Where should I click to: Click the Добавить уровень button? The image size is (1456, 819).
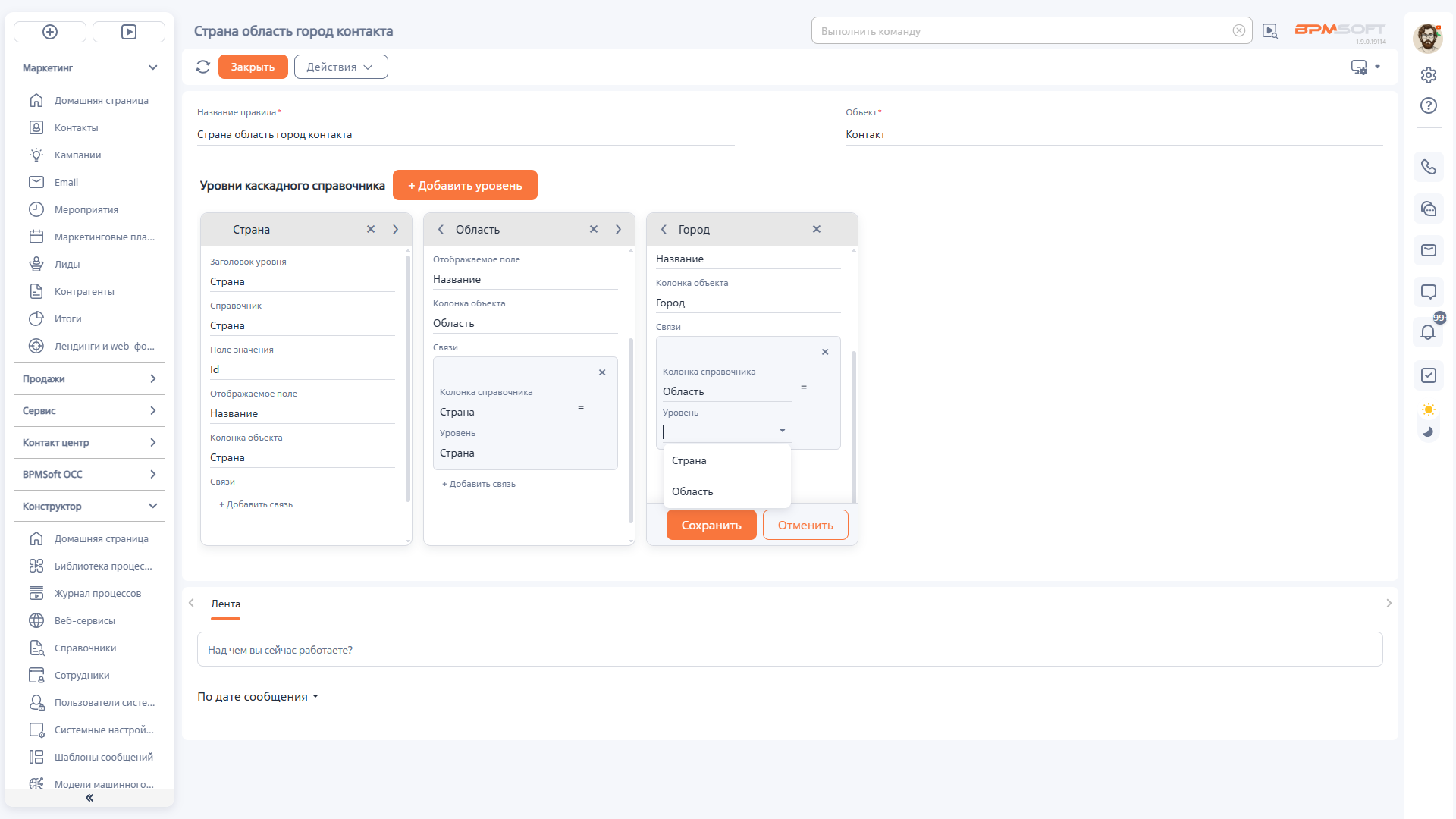coord(465,185)
